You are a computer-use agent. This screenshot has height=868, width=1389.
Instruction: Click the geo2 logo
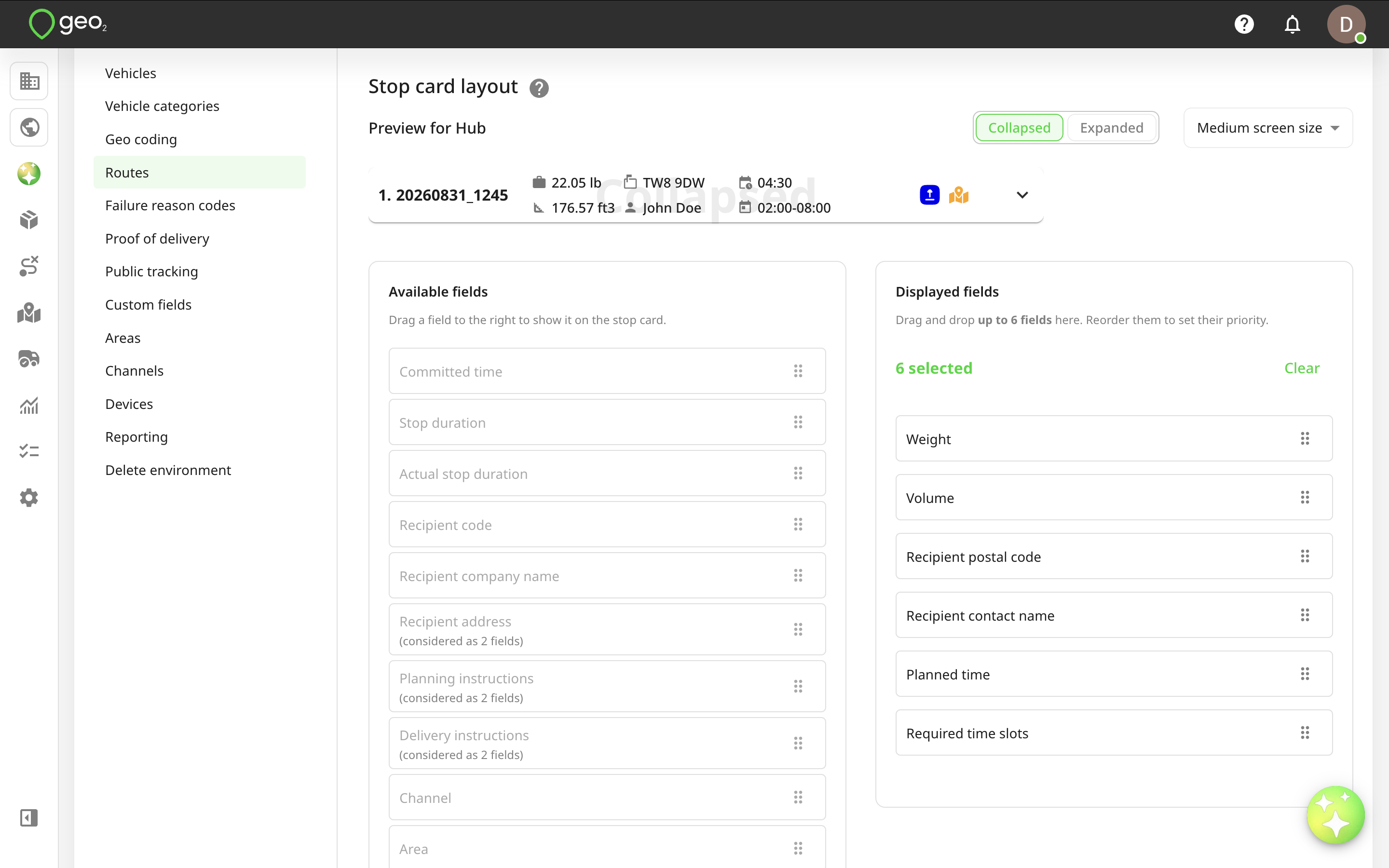coord(68,24)
